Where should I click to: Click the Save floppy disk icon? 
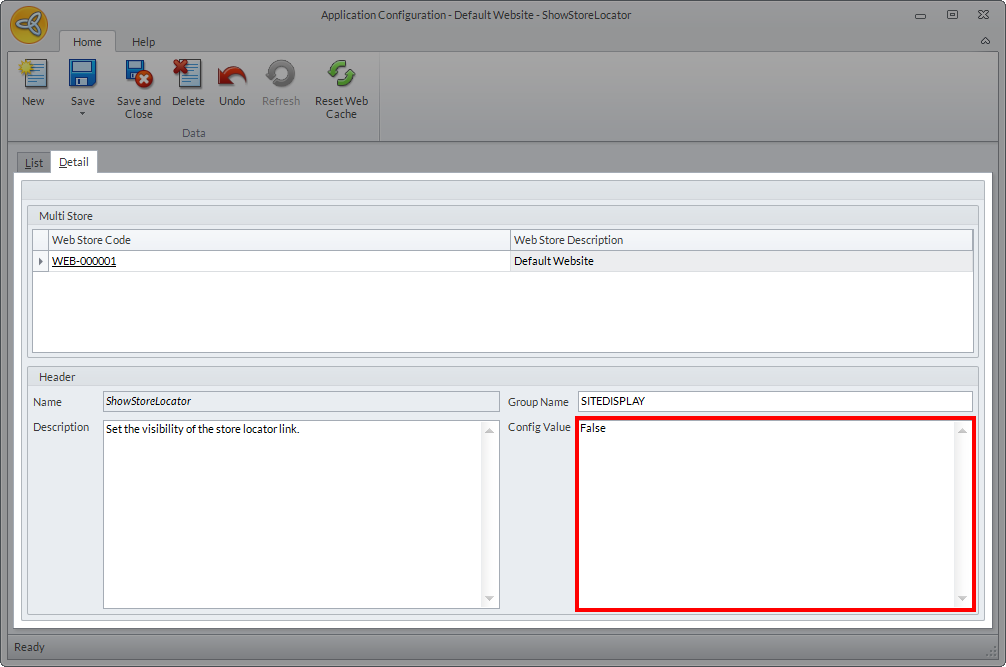pyautogui.click(x=82, y=75)
